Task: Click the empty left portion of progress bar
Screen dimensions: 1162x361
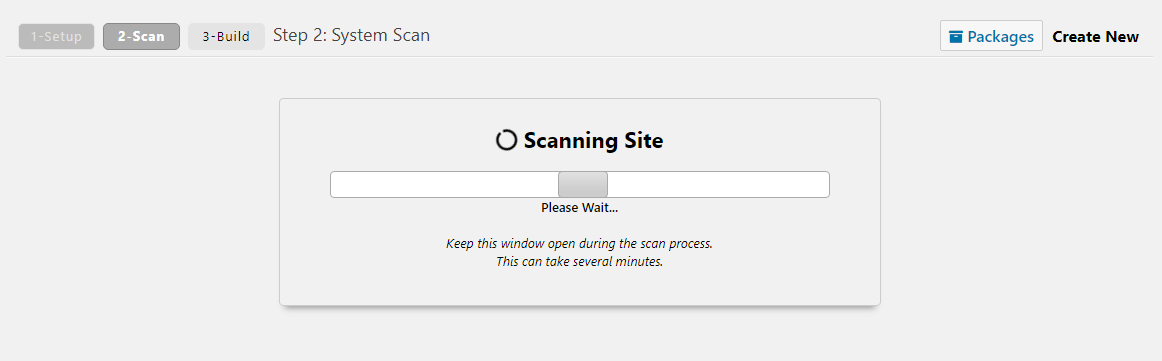Action: point(444,185)
